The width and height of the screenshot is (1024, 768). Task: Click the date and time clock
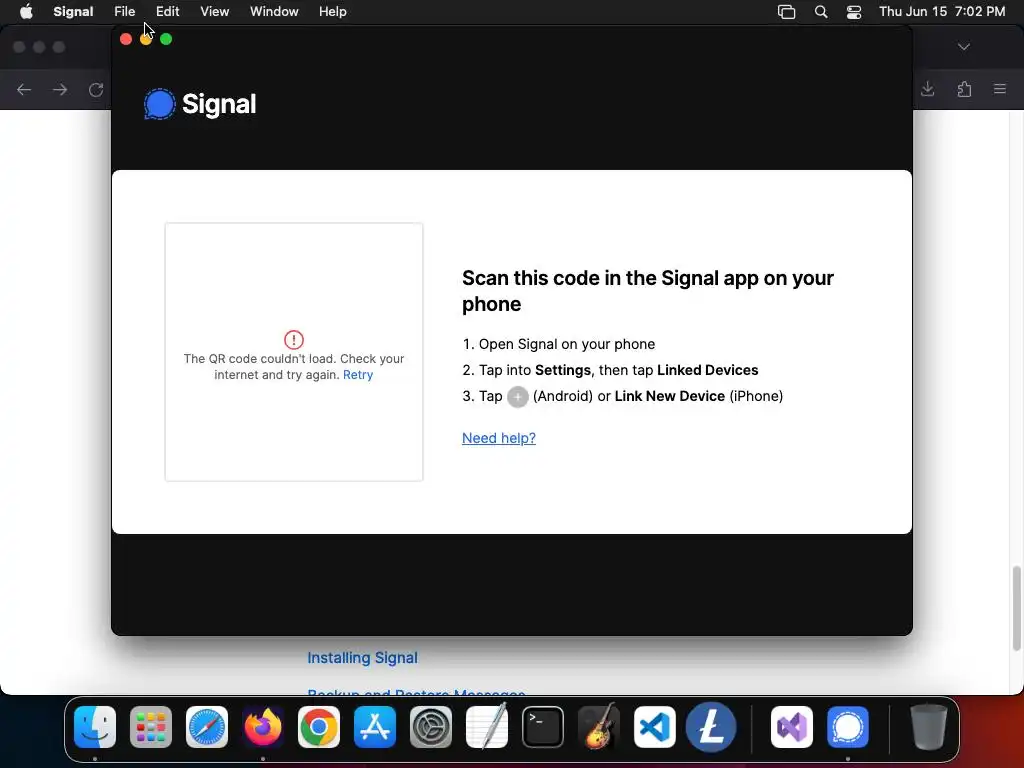pyautogui.click(x=942, y=12)
